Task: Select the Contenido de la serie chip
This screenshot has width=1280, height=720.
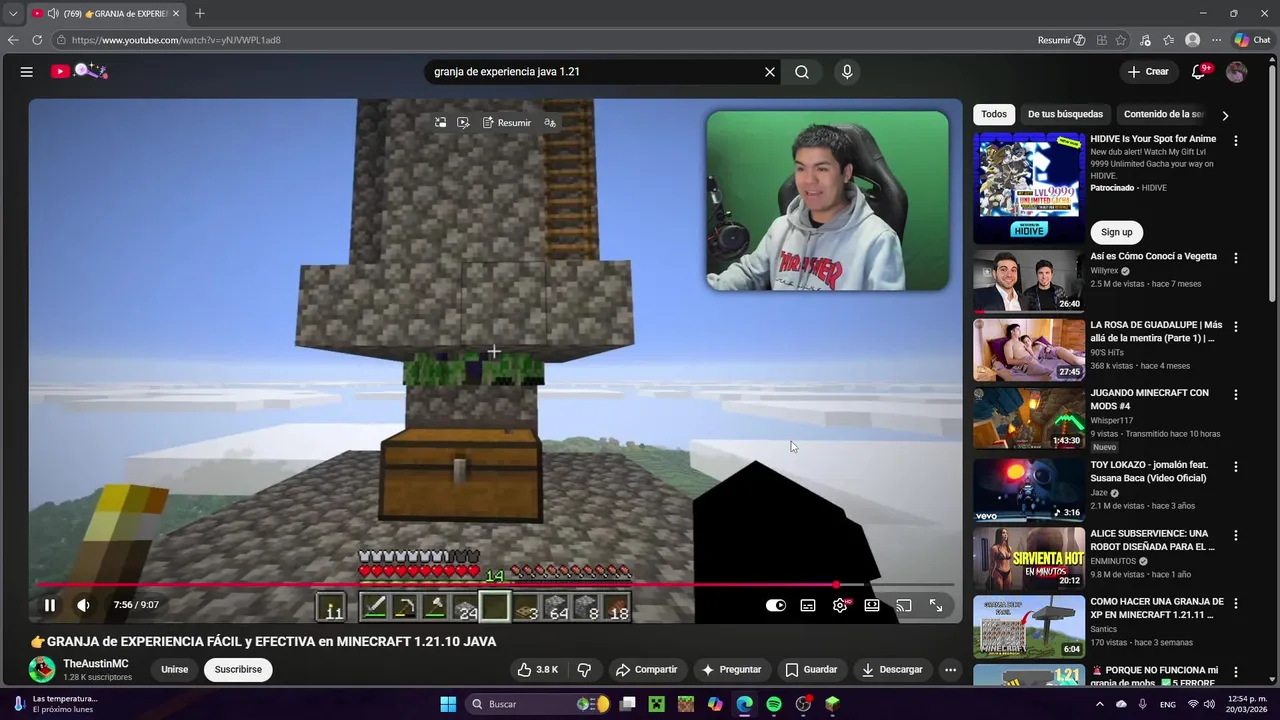Action: [1164, 114]
